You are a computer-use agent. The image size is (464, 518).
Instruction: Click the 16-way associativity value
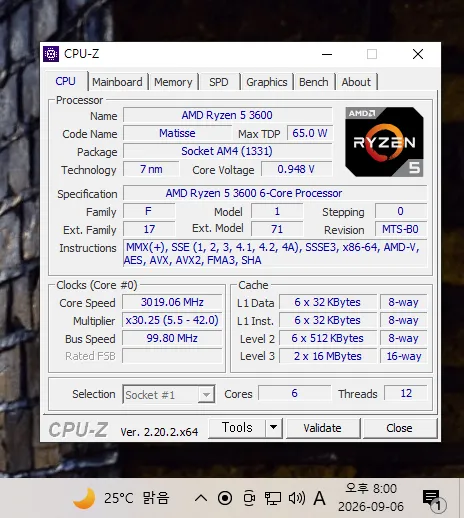tap(403, 356)
